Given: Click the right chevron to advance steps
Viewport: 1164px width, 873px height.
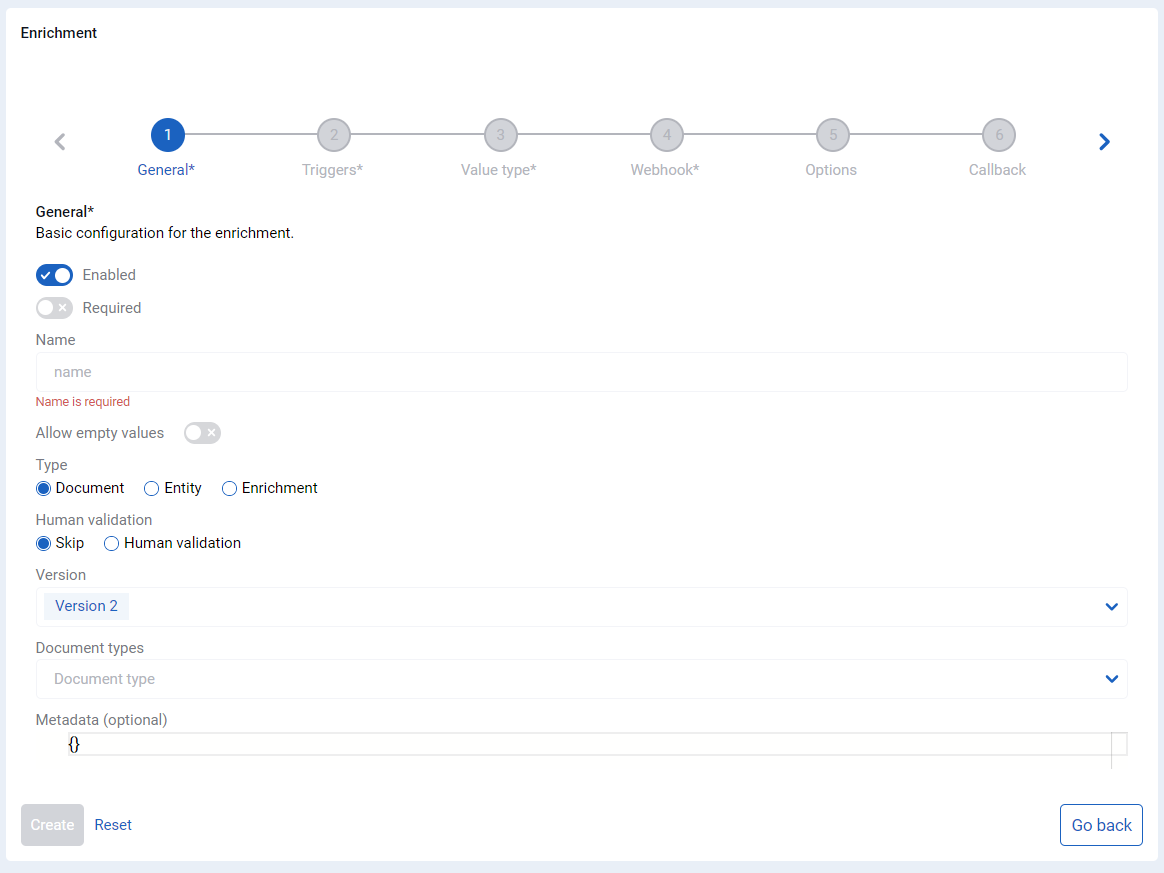Looking at the screenshot, I should point(1104,142).
